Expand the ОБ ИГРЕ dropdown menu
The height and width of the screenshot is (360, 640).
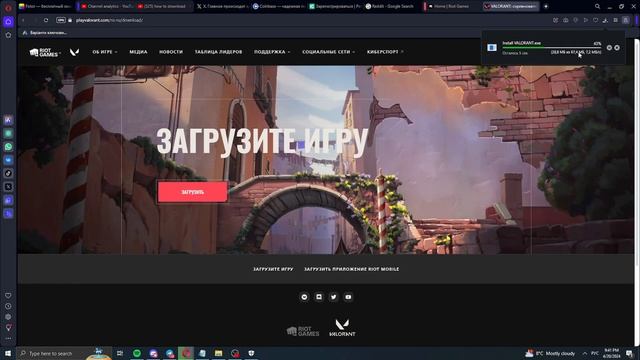pos(105,52)
